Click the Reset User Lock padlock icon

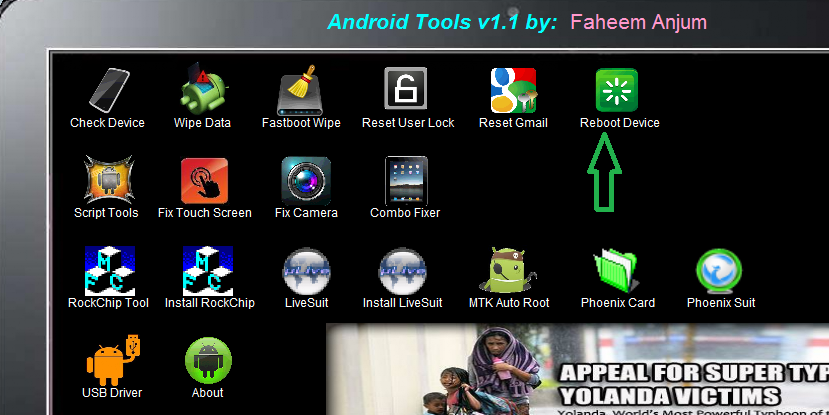pos(406,88)
